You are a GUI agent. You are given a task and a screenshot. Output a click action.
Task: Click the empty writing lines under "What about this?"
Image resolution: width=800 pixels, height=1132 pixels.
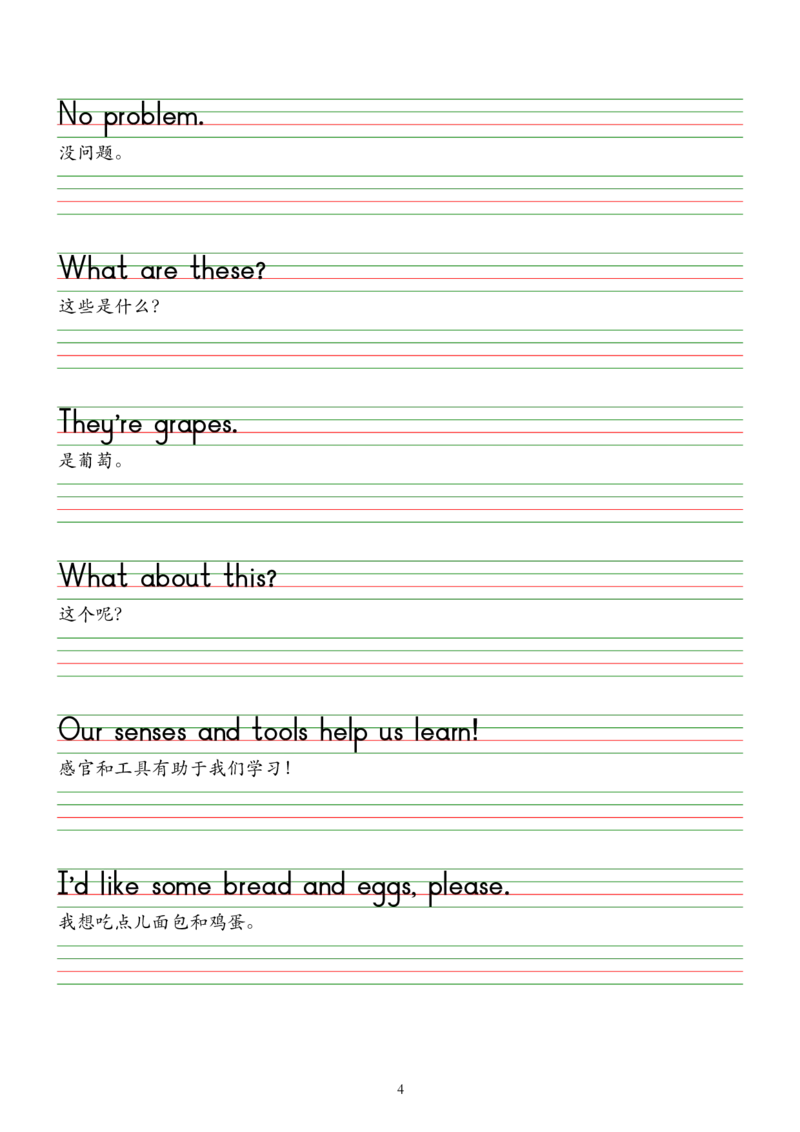click(x=400, y=656)
